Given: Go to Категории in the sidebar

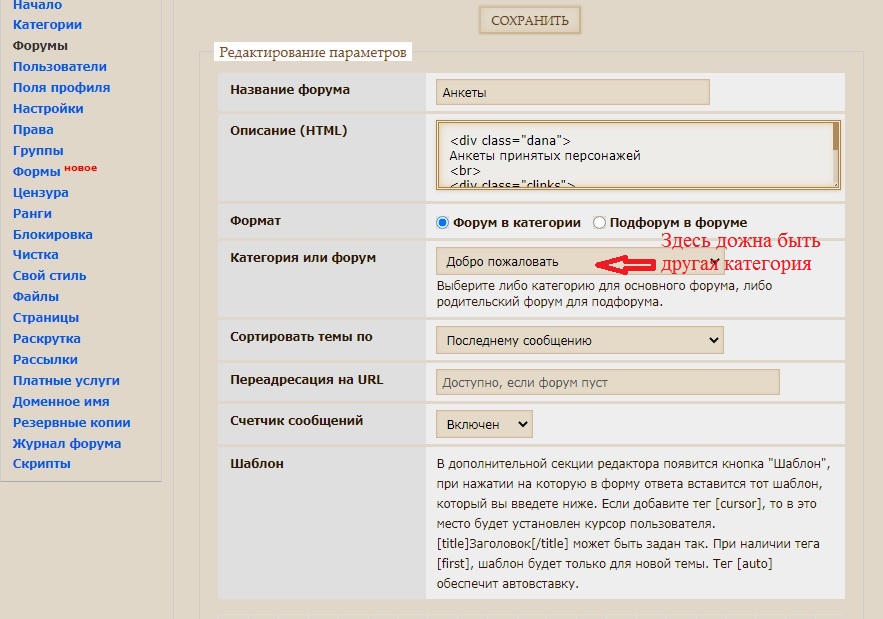Looking at the screenshot, I should pyautogui.click(x=47, y=25).
